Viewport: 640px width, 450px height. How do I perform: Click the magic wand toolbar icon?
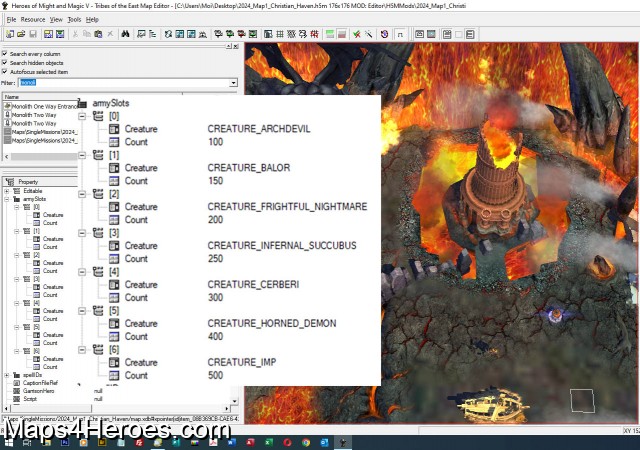[369, 34]
